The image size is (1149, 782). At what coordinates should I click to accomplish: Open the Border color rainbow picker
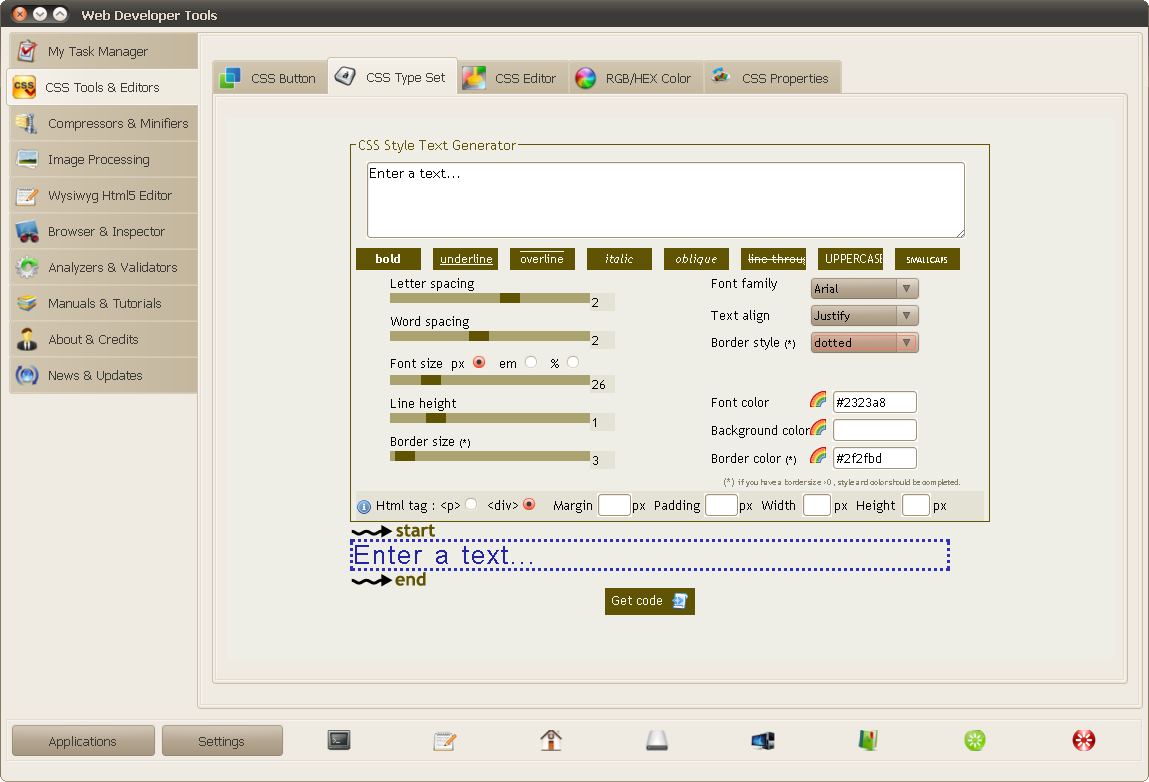[x=818, y=455]
